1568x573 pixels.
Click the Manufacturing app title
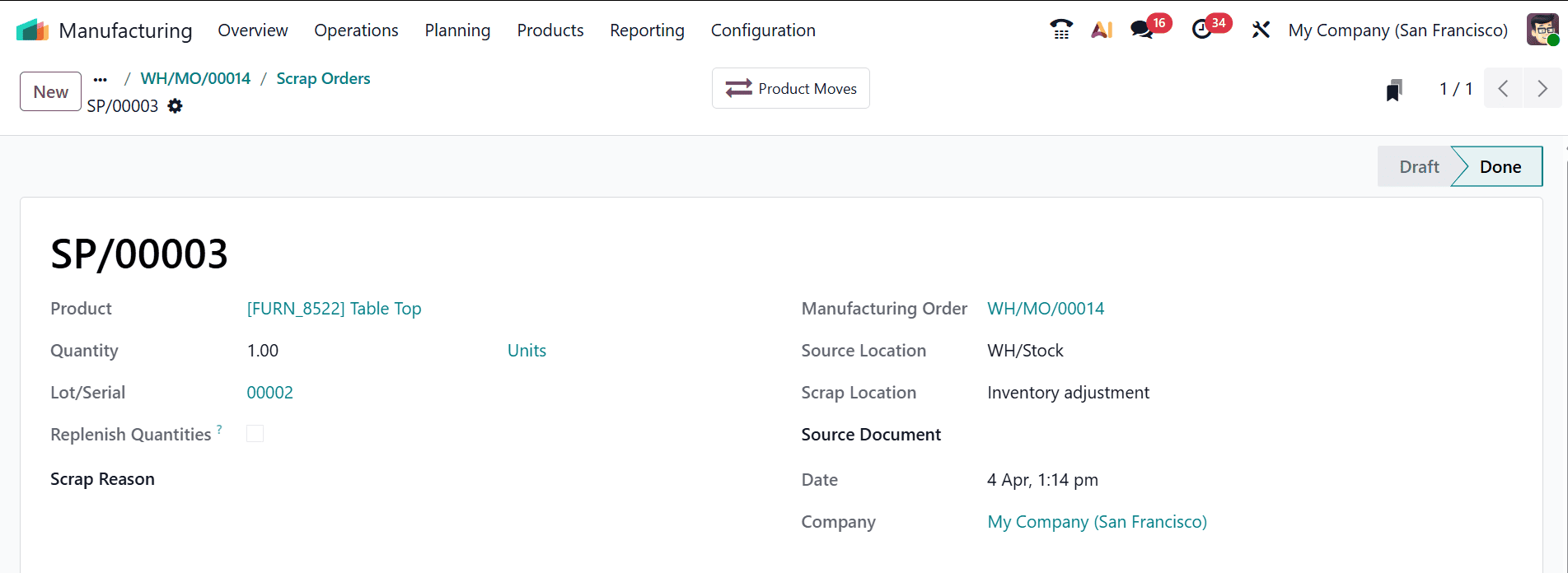tap(125, 30)
